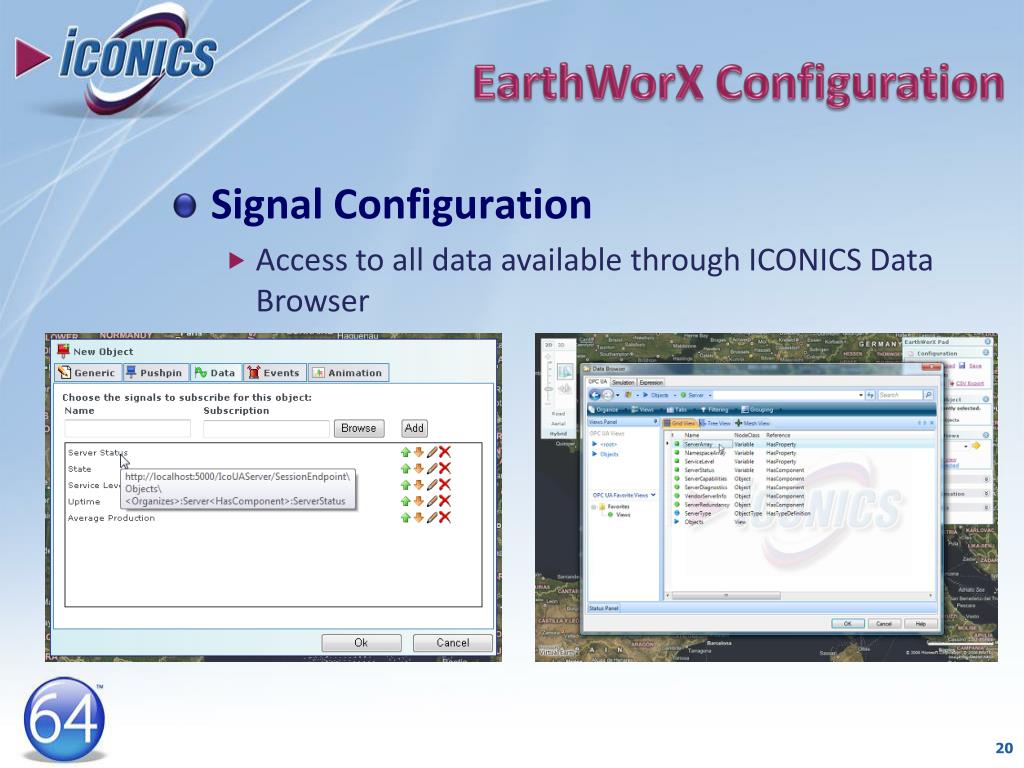
Task: Switch to Grid View in Data Browser
Action: tap(679, 423)
